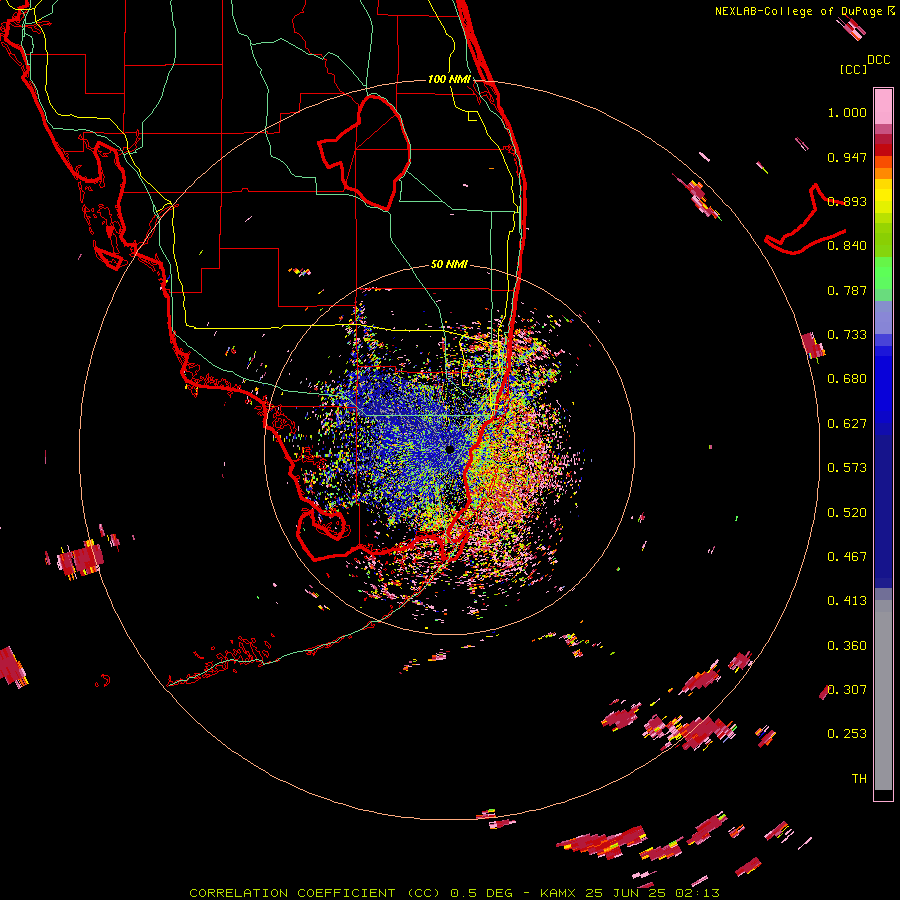
Task: Click the 0.360 legend value
Action: [x=847, y=646]
